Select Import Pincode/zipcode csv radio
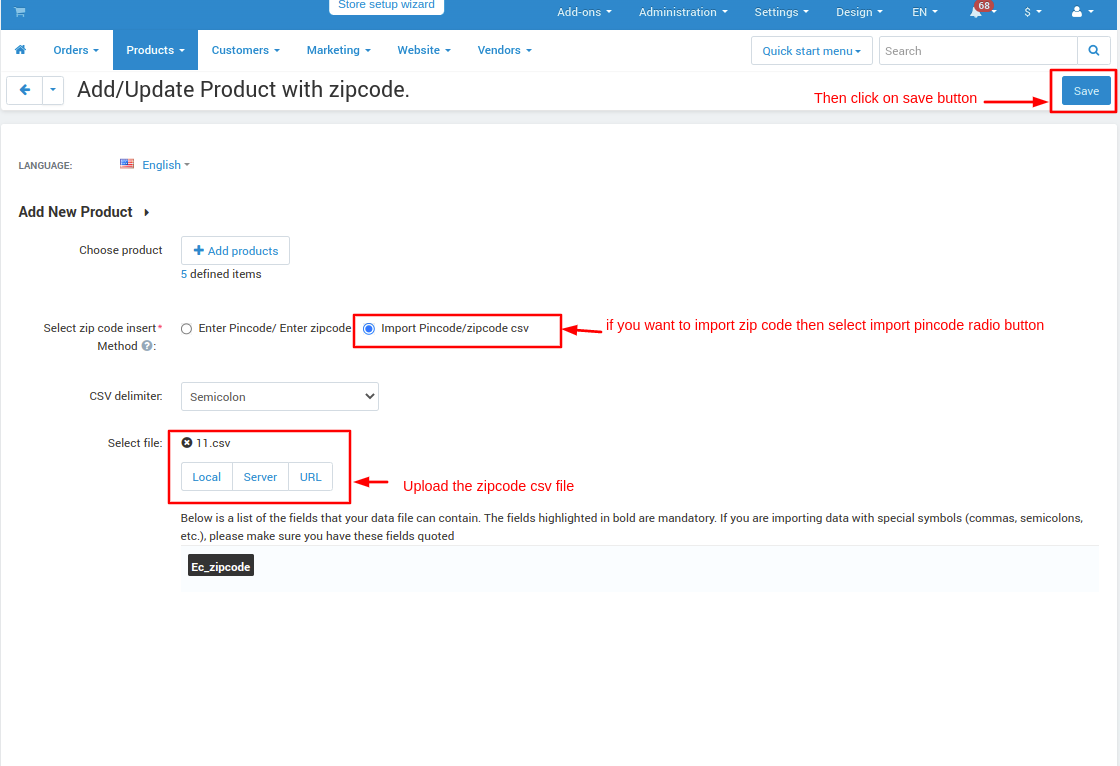The width and height of the screenshot is (1120, 766). pyautogui.click(x=369, y=329)
